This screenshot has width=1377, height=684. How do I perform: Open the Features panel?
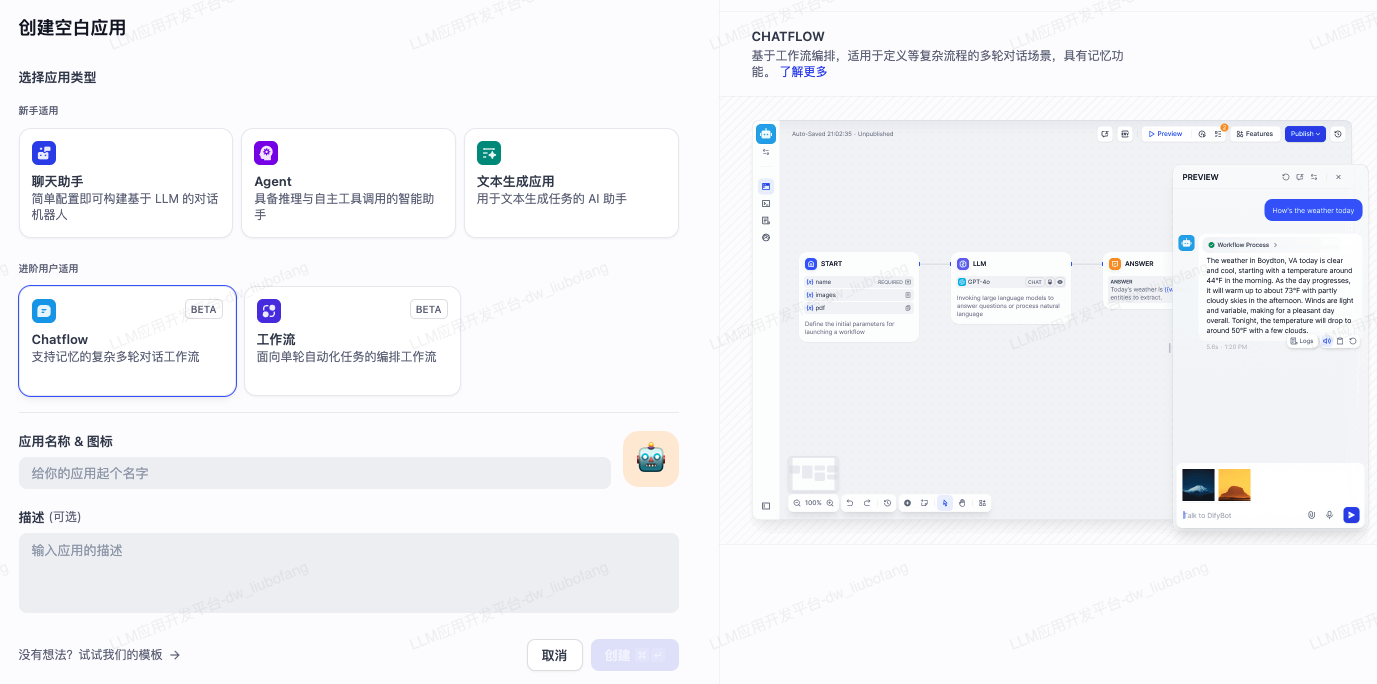1254,133
